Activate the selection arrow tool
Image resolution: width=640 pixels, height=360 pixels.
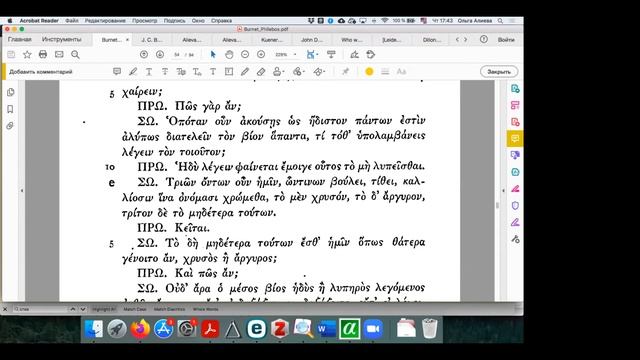(213, 54)
